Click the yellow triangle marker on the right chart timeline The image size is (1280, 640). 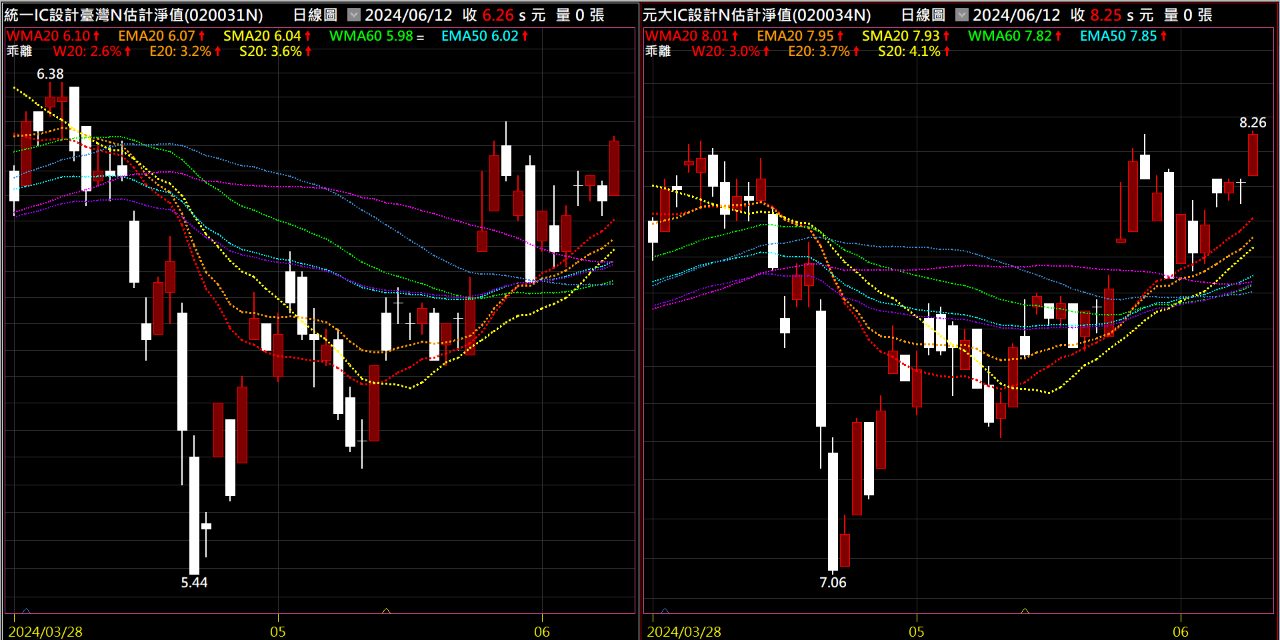pyautogui.click(x=1024, y=610)
